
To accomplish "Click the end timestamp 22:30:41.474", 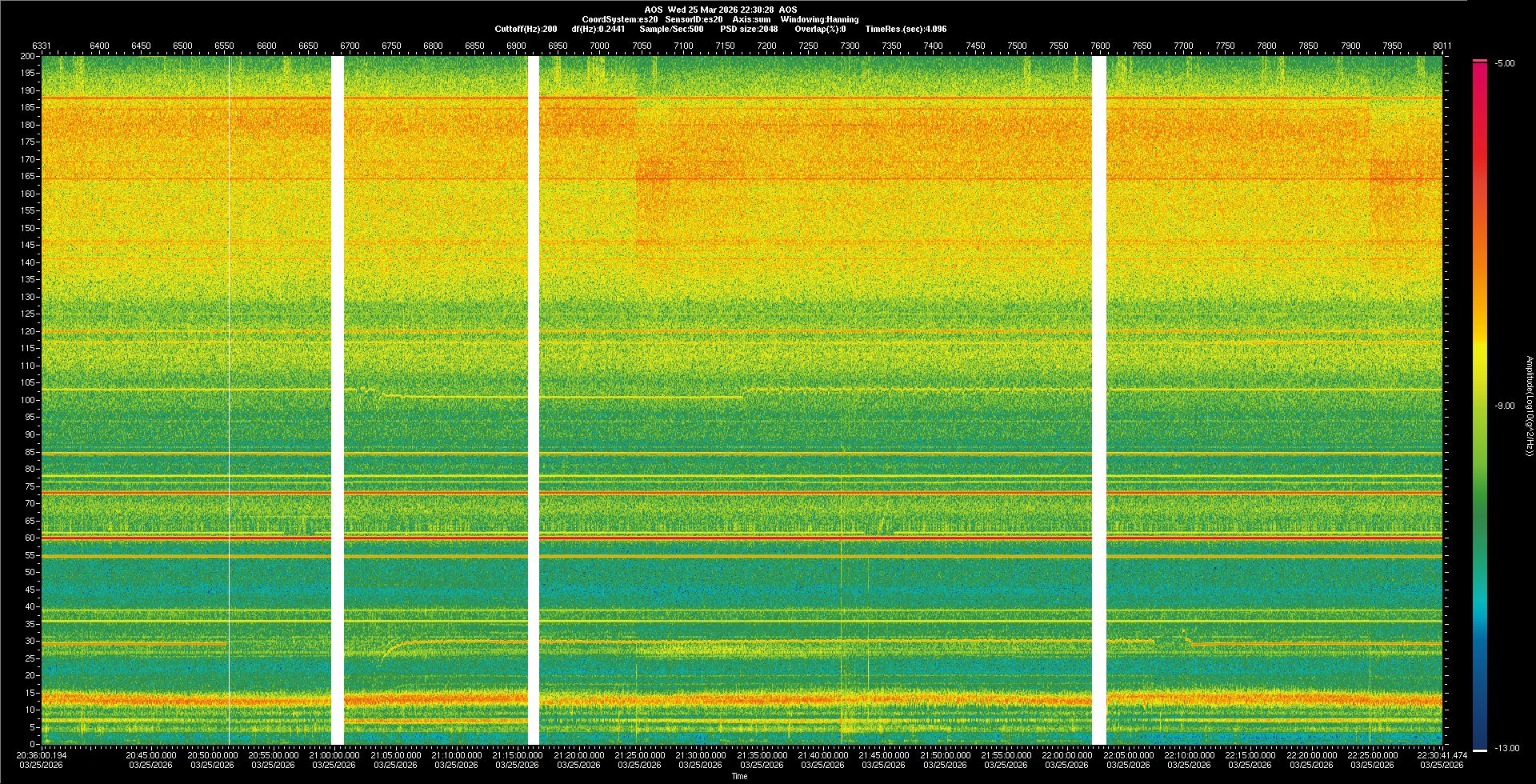I will click(x=1442, y=754).
